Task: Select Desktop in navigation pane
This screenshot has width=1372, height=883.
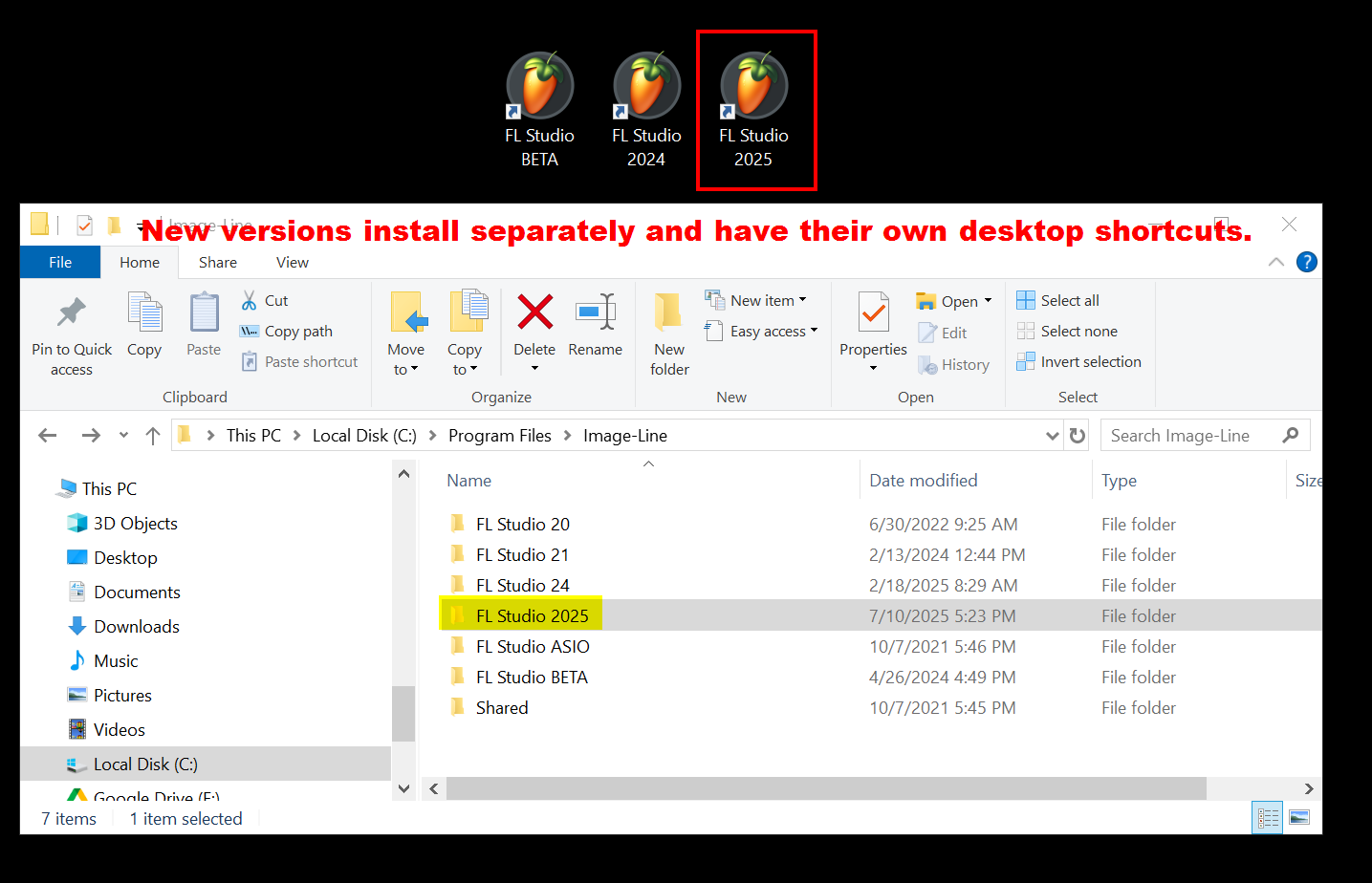Action: pyautogui.click(x=125, y=557)
